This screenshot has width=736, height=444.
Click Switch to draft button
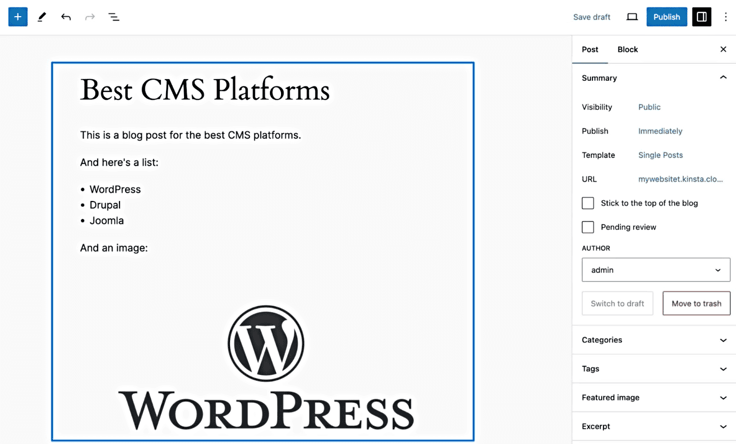click(617, 304)
